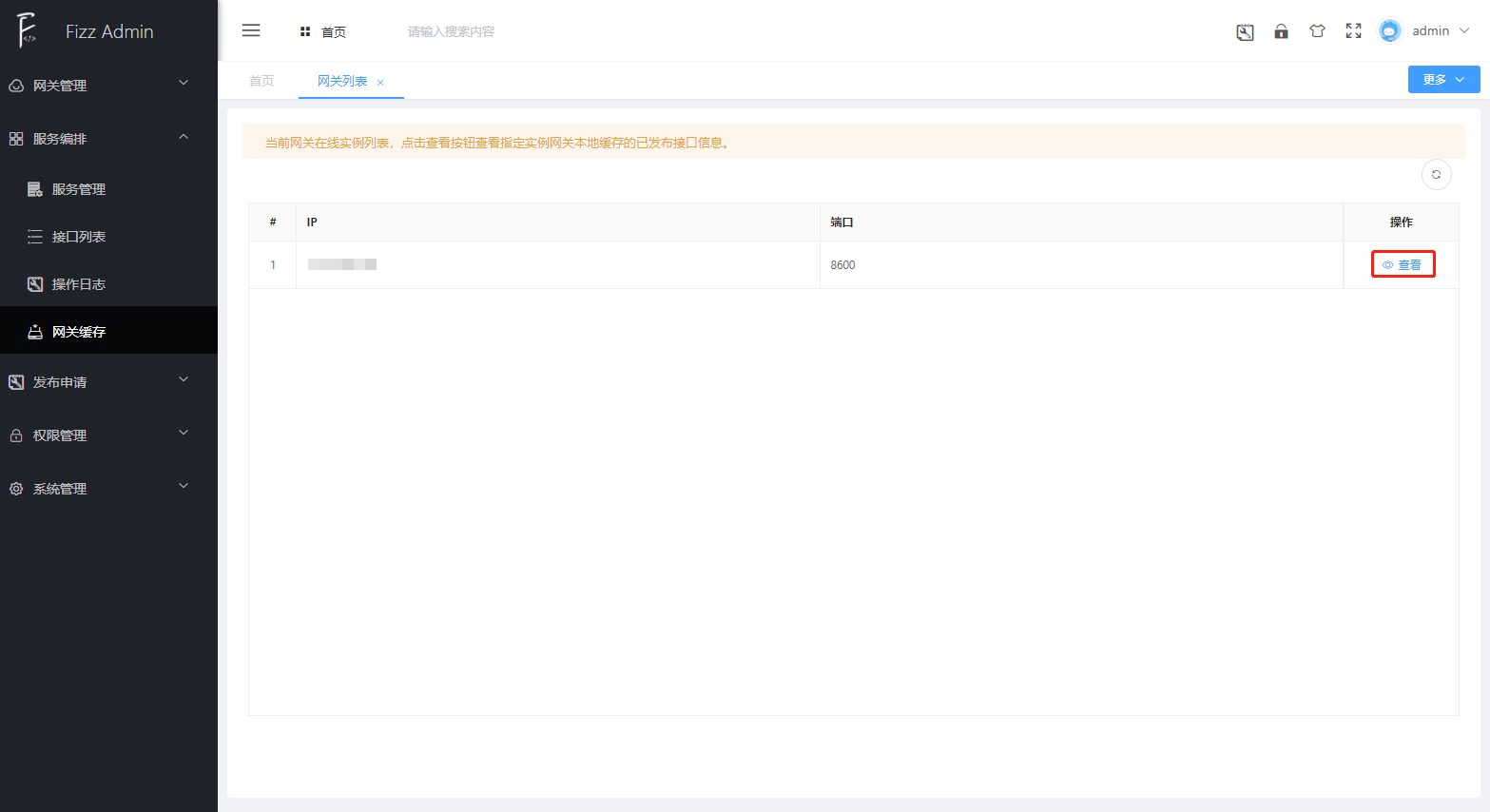Screen dimensions: 1490x812
Task: Expand the 系统管理 menu chevron
Action: click(x=184, y=486)
